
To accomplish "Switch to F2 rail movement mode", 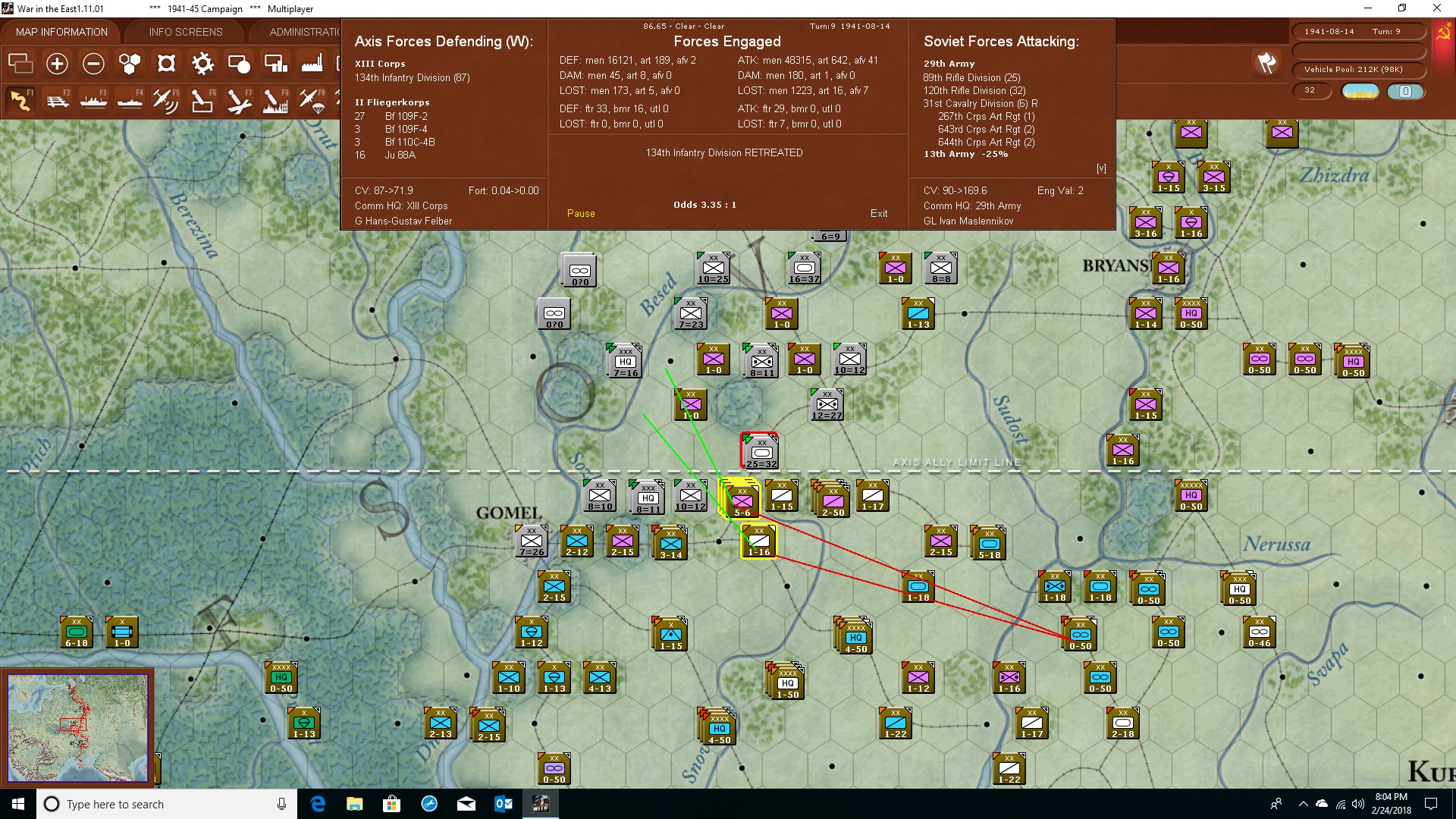I will coord(57,100).
